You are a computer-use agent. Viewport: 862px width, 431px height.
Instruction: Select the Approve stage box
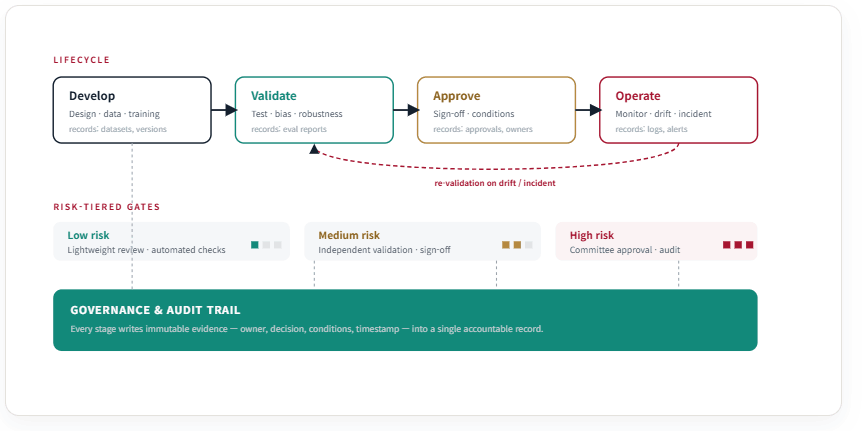click(x=496, y=110)
